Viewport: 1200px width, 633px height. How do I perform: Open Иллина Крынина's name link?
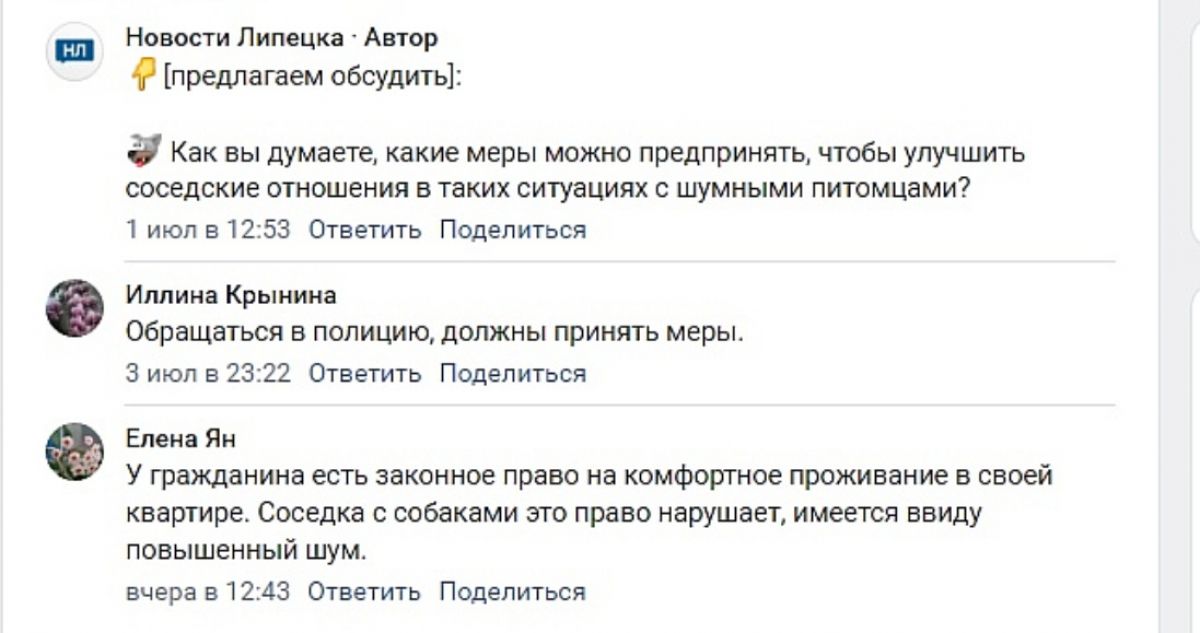[231, 294]
